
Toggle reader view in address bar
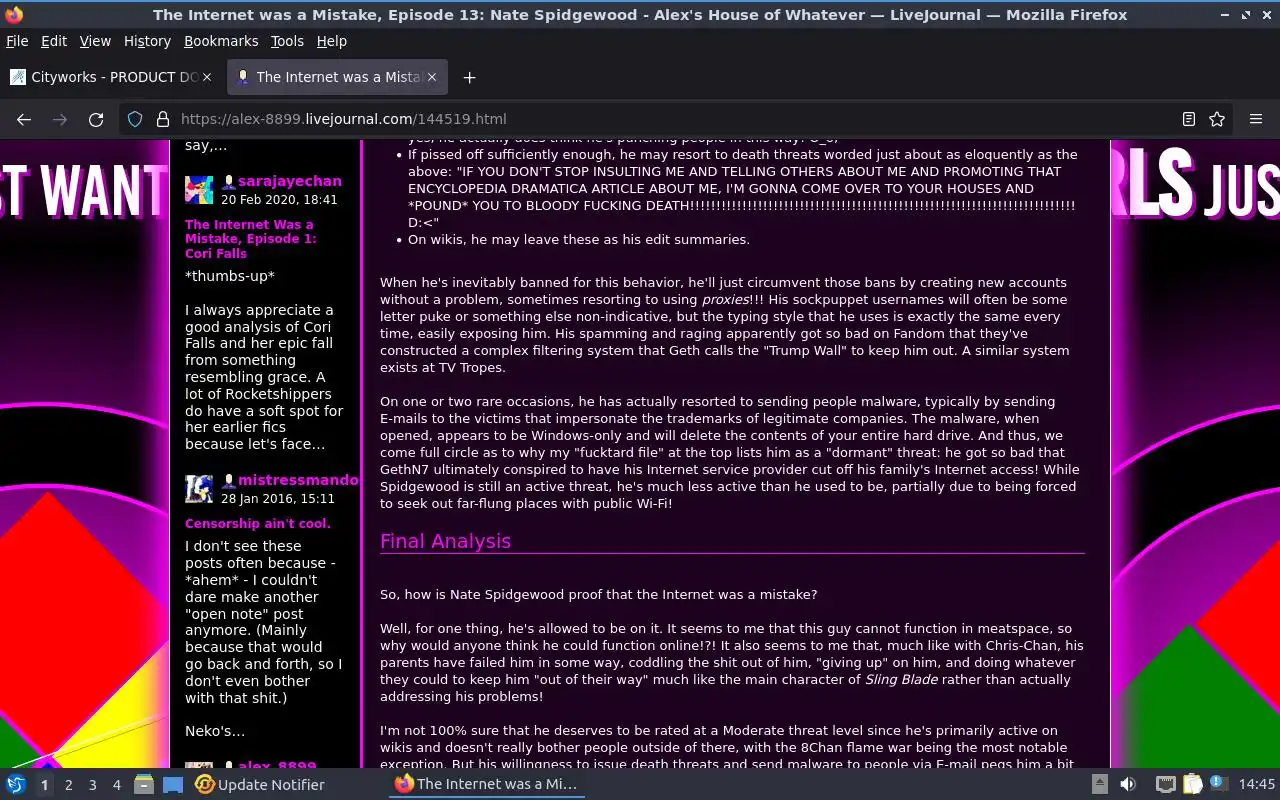1188,119
